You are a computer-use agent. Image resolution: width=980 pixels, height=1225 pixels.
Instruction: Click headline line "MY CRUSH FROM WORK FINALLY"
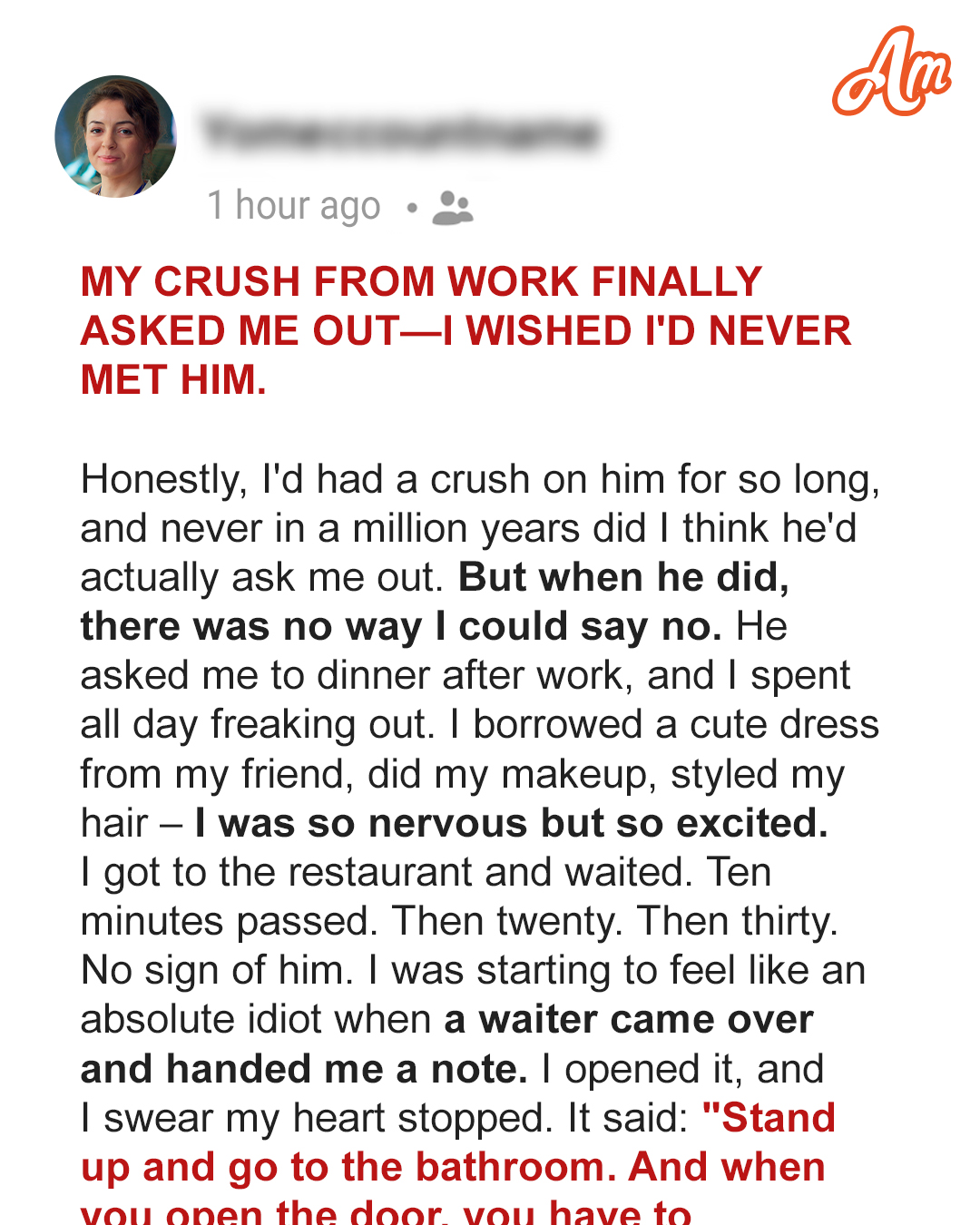click(421, 281)
